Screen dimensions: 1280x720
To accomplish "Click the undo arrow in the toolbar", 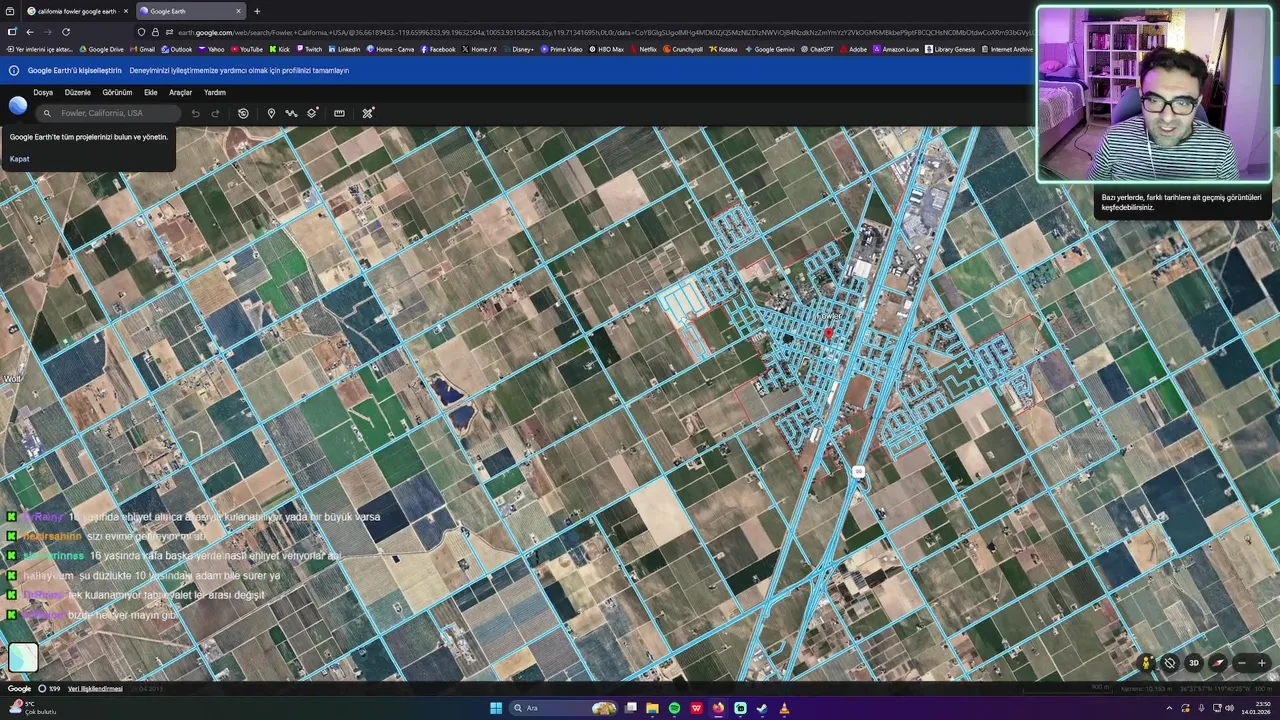I will click(x=195, y=113).
